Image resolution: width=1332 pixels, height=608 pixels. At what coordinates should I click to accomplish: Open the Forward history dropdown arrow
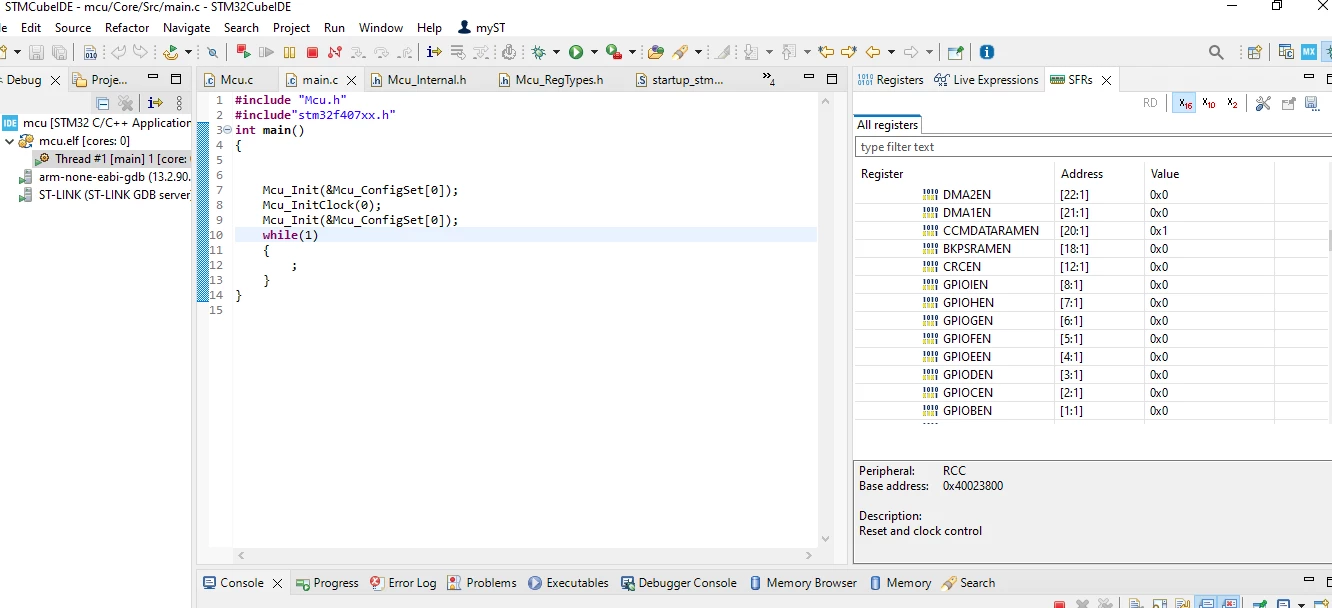[x=928, y=52]
